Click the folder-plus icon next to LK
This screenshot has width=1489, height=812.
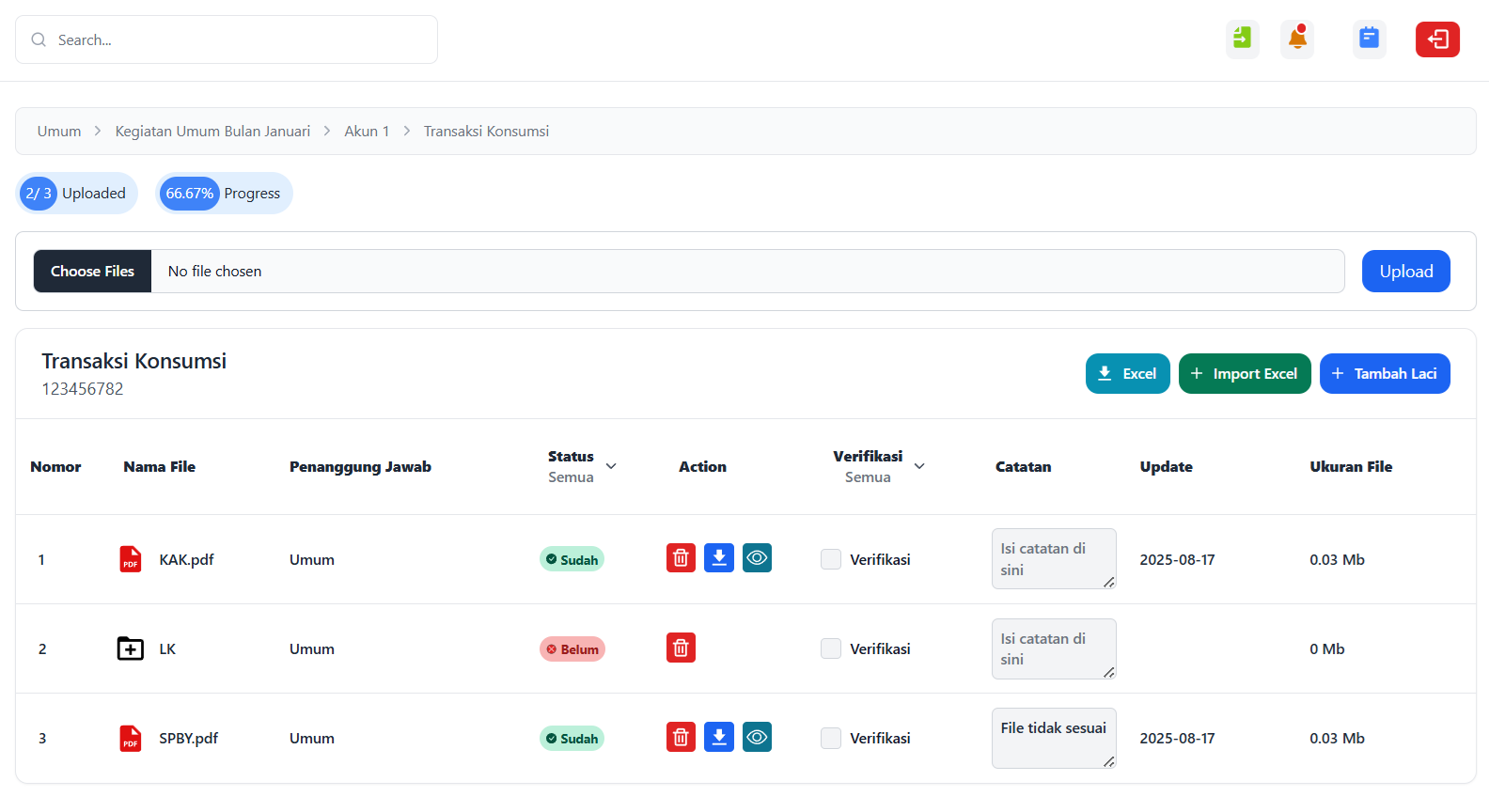[131, 648]
